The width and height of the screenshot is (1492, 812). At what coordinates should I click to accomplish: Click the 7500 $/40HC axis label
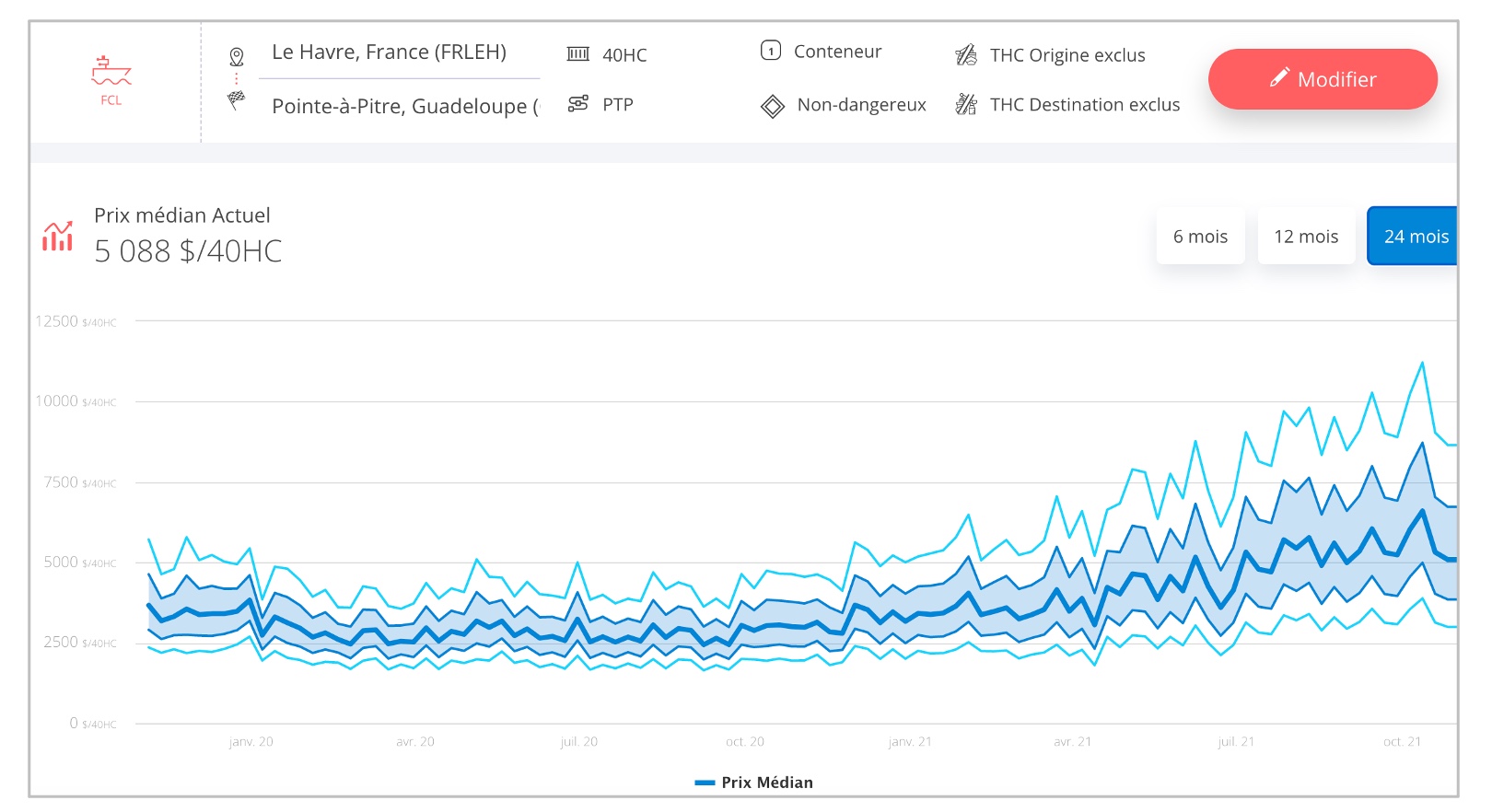[80, 482]
